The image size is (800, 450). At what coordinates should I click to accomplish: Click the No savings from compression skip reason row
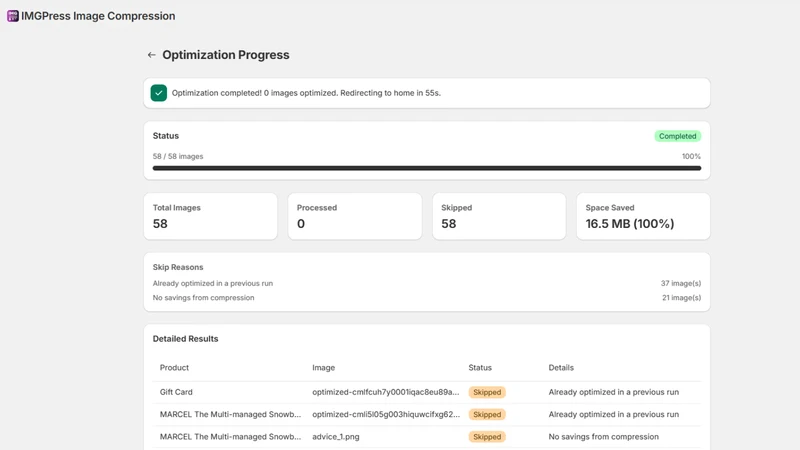point(427,297)
